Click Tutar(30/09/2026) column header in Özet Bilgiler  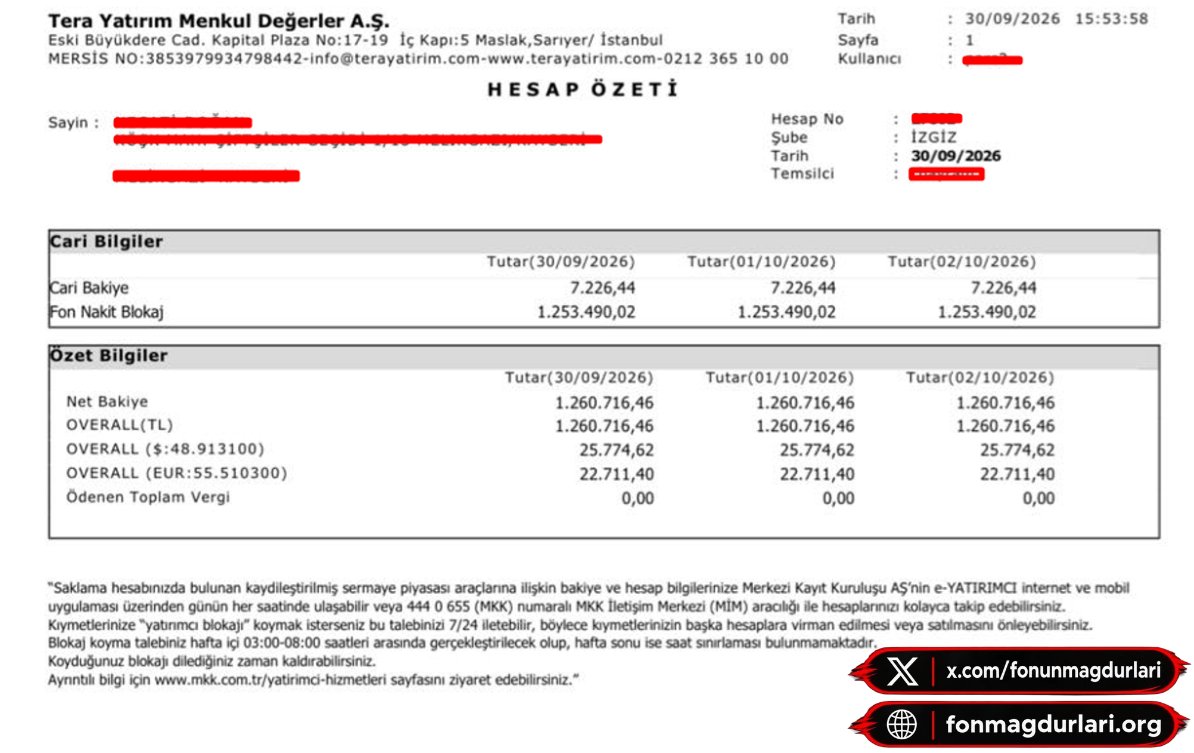[579, 378]
